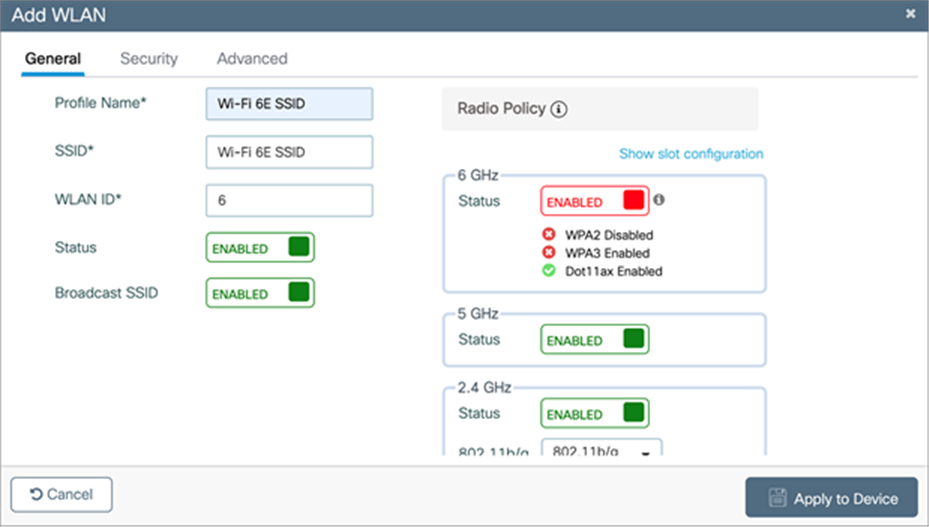
Task: Click the WLAN ID input field
Action: click(289, 200)
